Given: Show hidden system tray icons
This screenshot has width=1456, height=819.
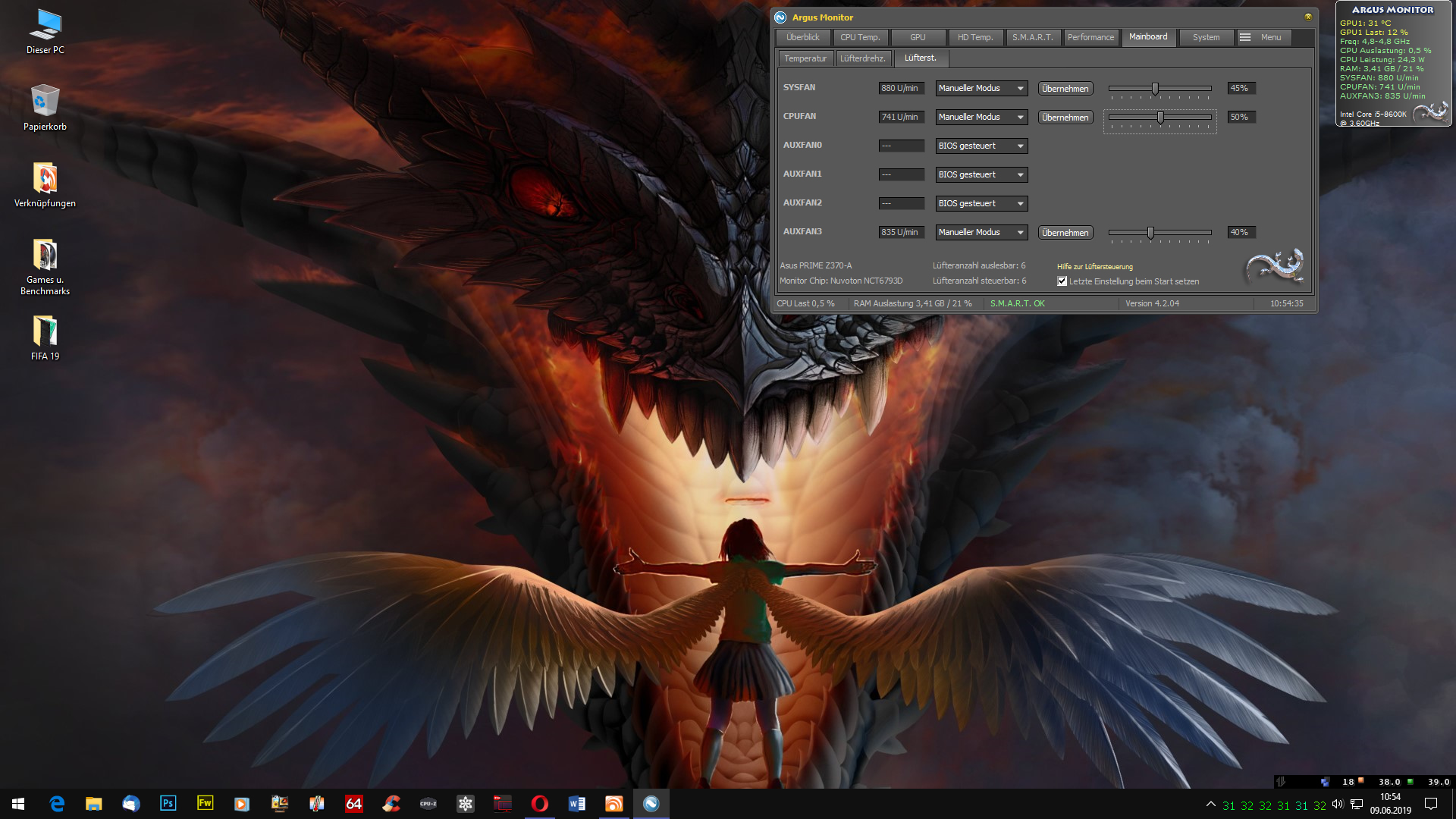Looking at the screenshot, I should 1210,805.
